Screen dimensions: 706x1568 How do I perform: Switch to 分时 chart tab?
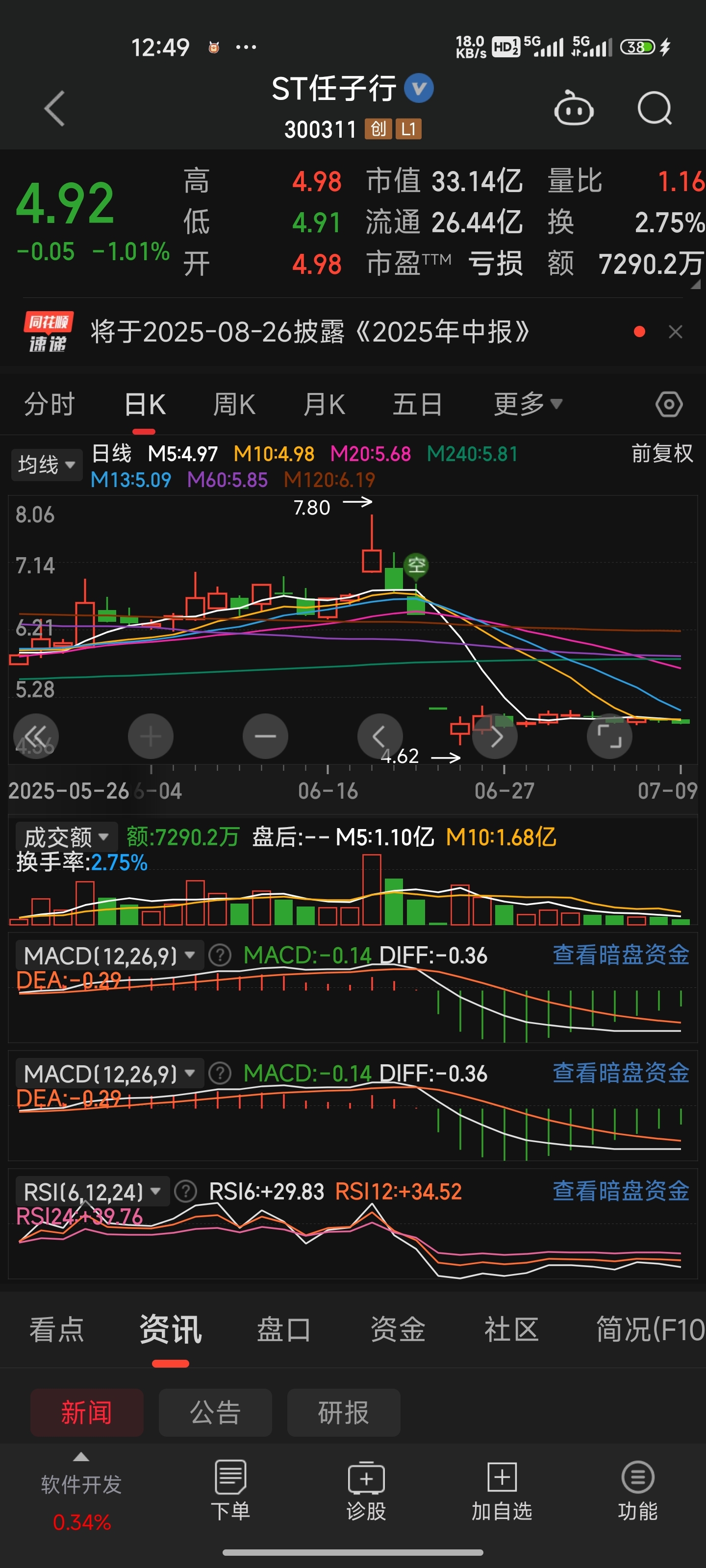pyautogui.click(x=50, y=404)
